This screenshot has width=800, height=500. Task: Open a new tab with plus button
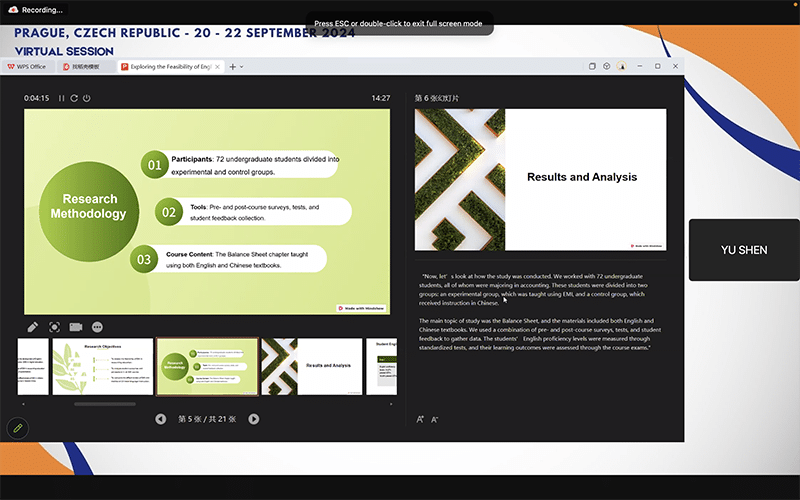[x=233, y=67]
